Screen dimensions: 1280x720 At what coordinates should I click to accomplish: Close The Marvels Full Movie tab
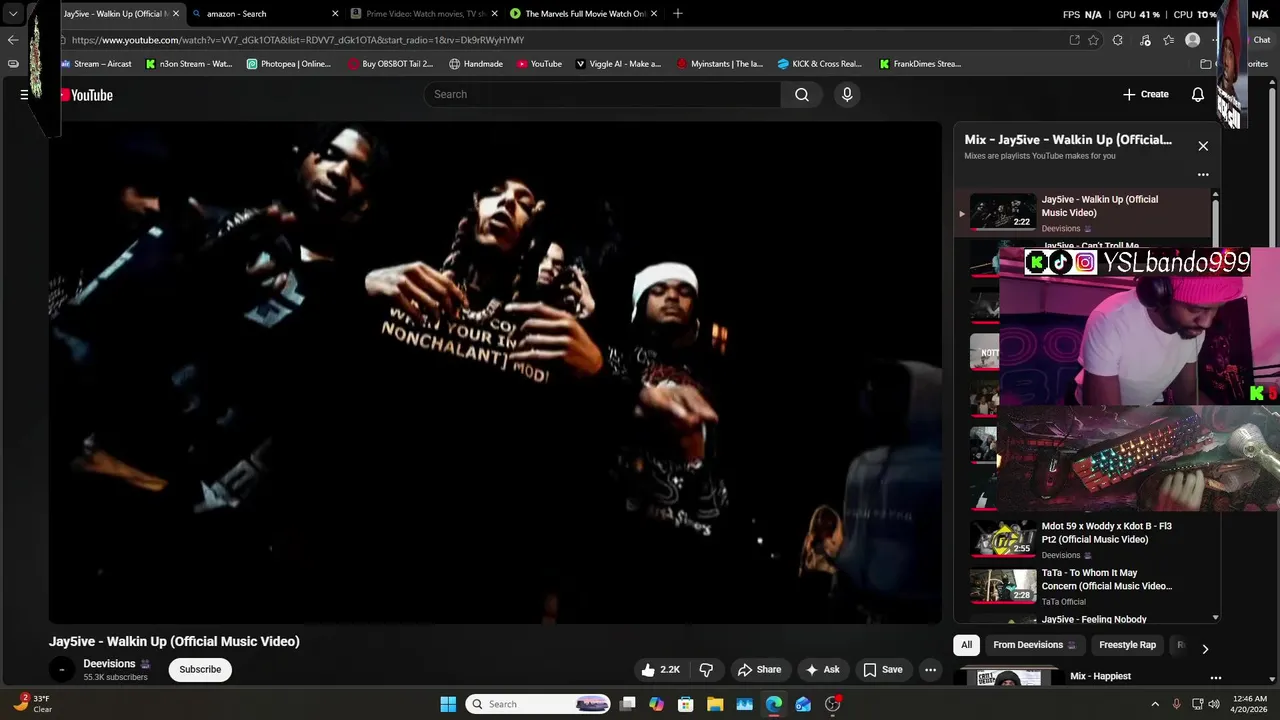[654, 14]
